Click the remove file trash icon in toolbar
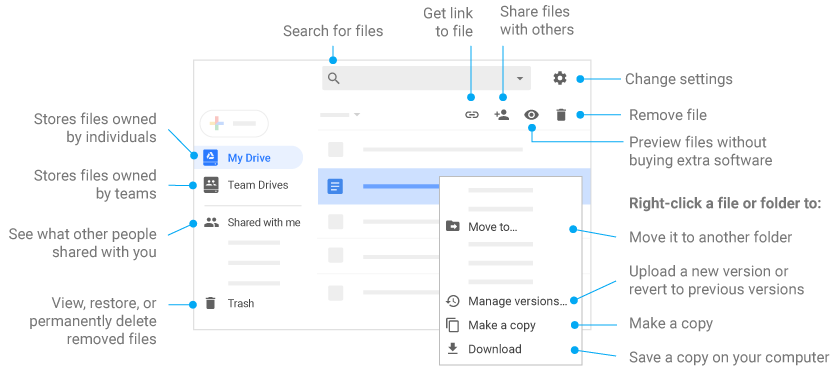The image size is (835, 377). (x=561, y=114)
